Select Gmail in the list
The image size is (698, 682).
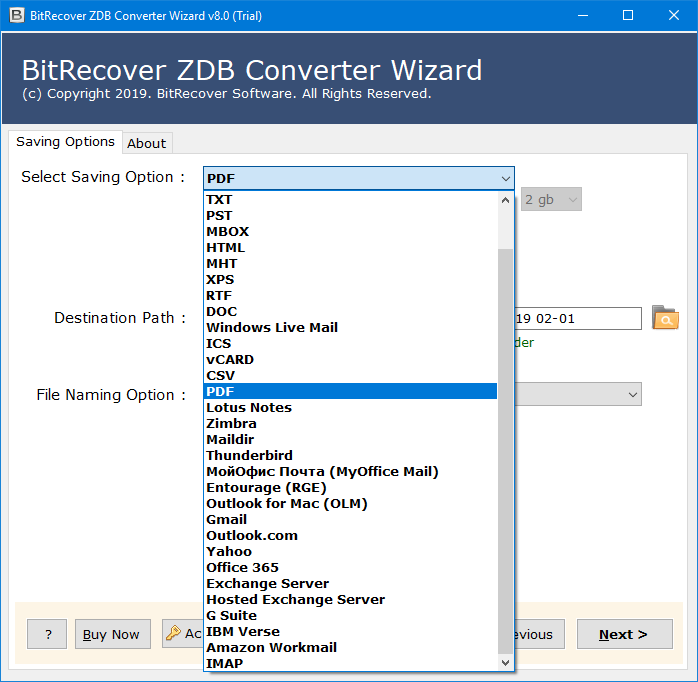(350, 520)
